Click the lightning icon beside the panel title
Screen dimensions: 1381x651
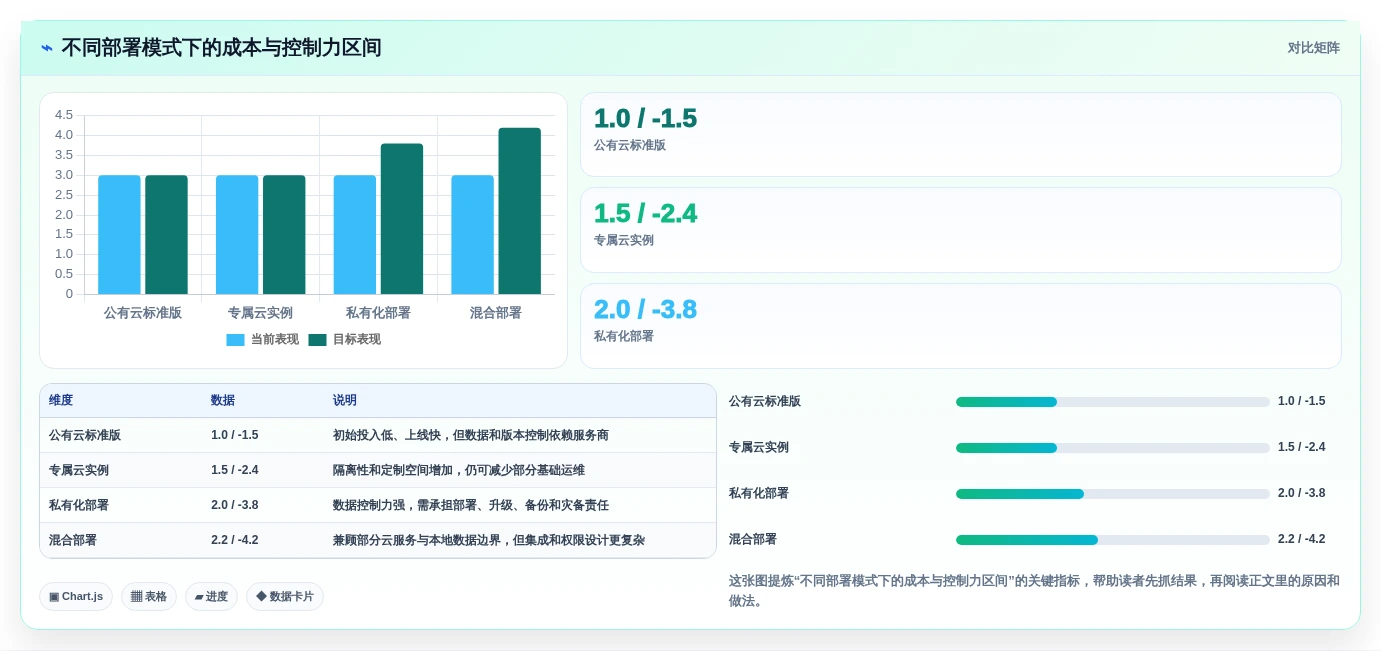click(x=47, y=48)
